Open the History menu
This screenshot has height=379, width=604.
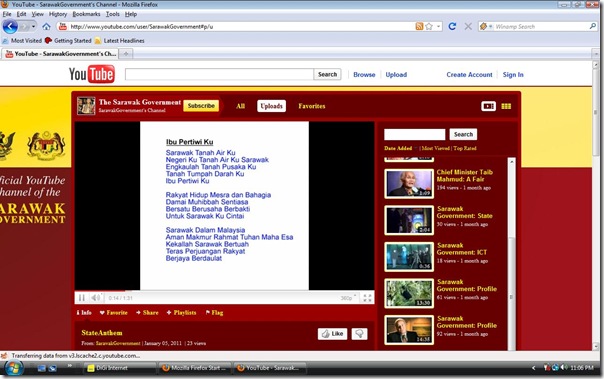(x=58, y=14)
